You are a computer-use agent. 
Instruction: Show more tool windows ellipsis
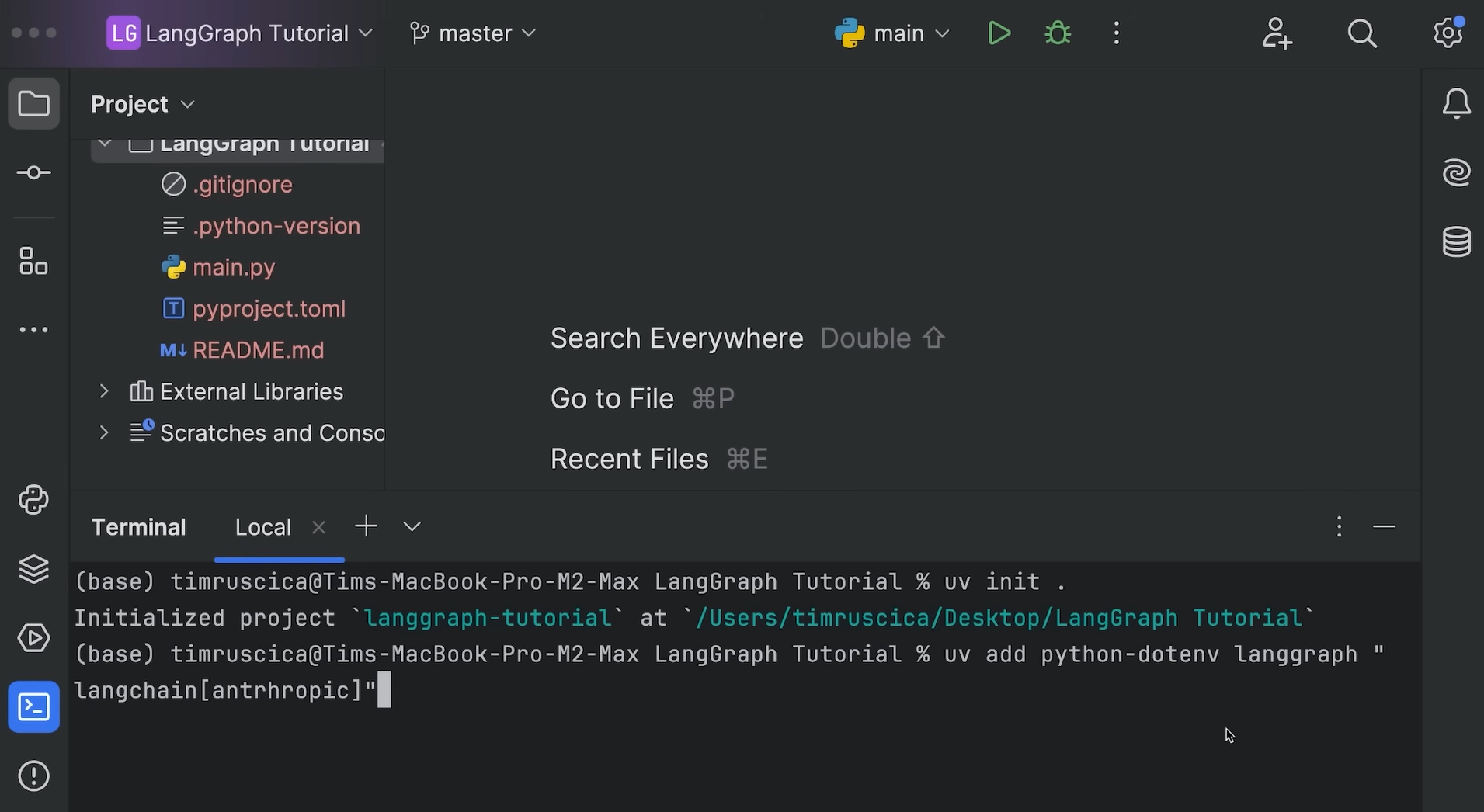tap(33, 330)
